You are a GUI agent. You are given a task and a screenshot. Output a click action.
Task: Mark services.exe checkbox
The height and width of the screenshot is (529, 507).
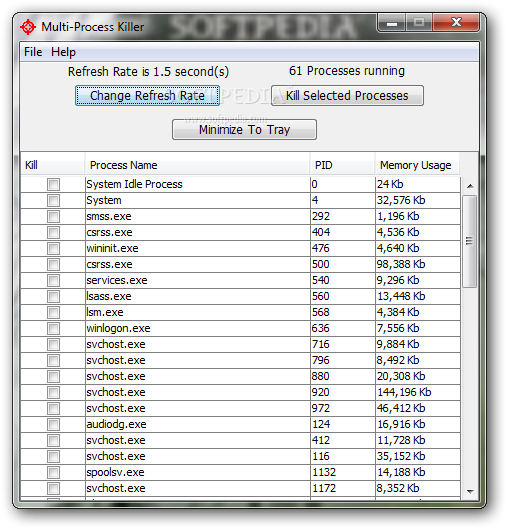tap(53, 281)
